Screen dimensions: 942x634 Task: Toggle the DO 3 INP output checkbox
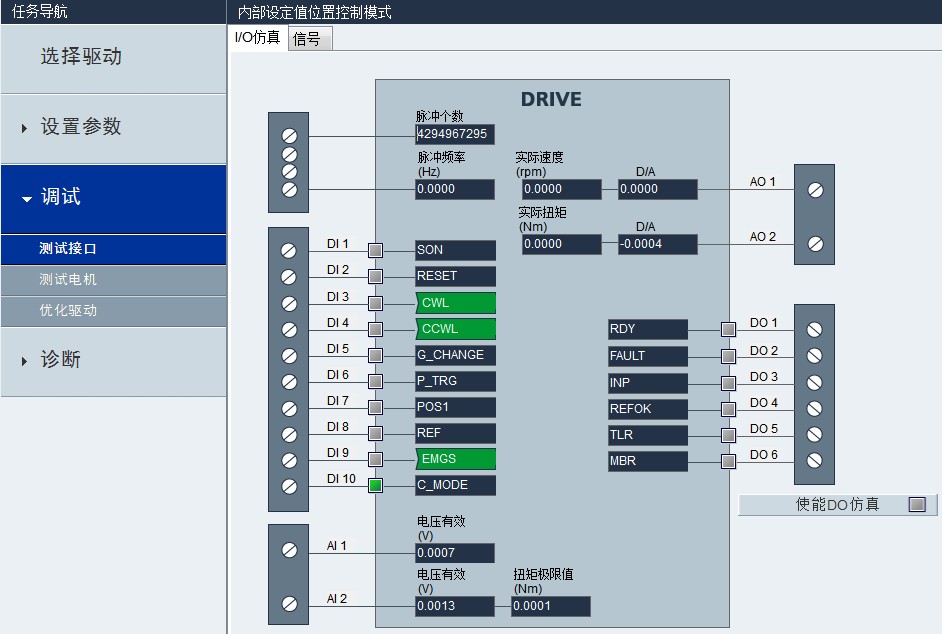pos(728,383)
